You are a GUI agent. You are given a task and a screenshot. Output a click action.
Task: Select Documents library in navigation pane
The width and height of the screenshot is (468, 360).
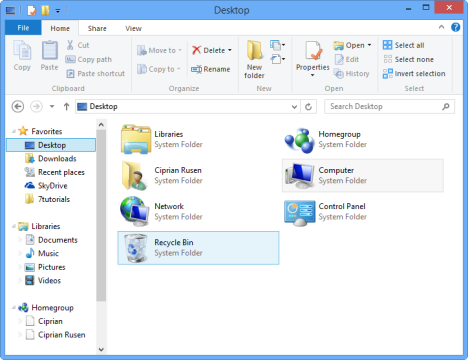tap(51, 240)
